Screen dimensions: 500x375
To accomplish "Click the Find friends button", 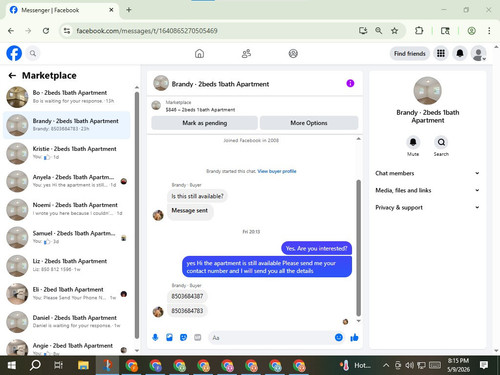I will tap(410, 53).
